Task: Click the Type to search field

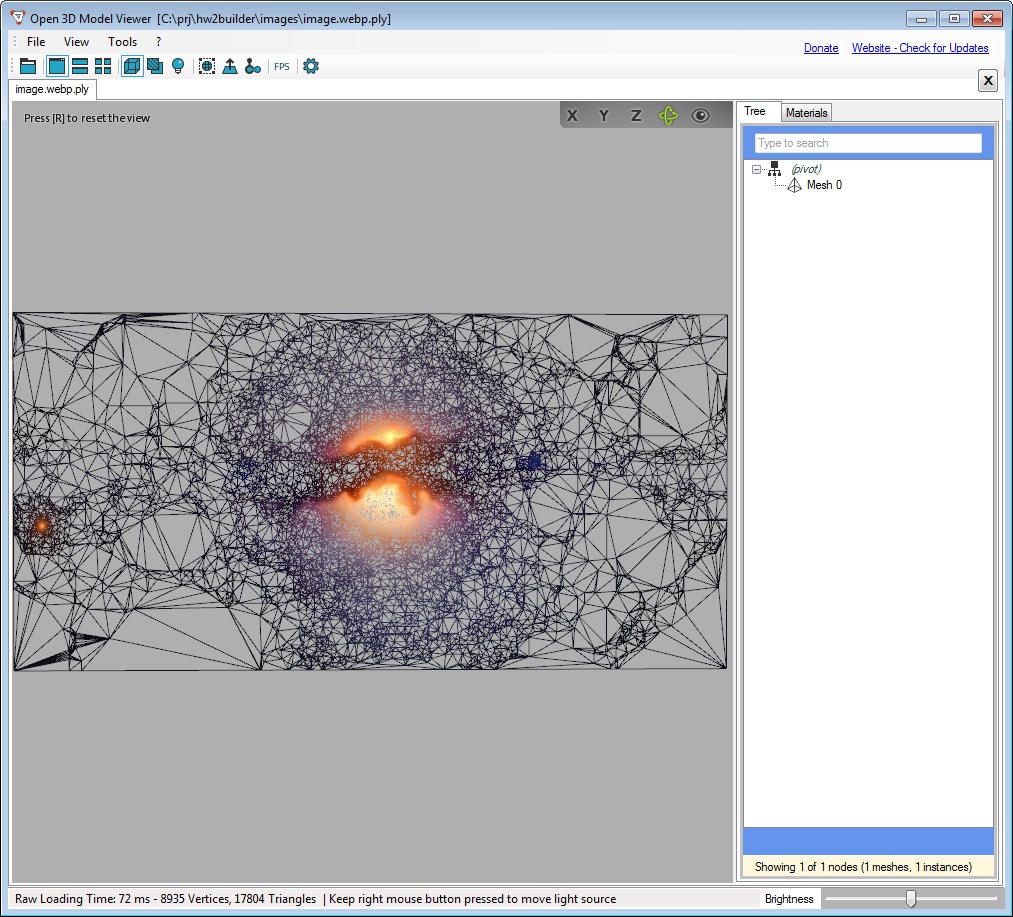Action: 868,143
